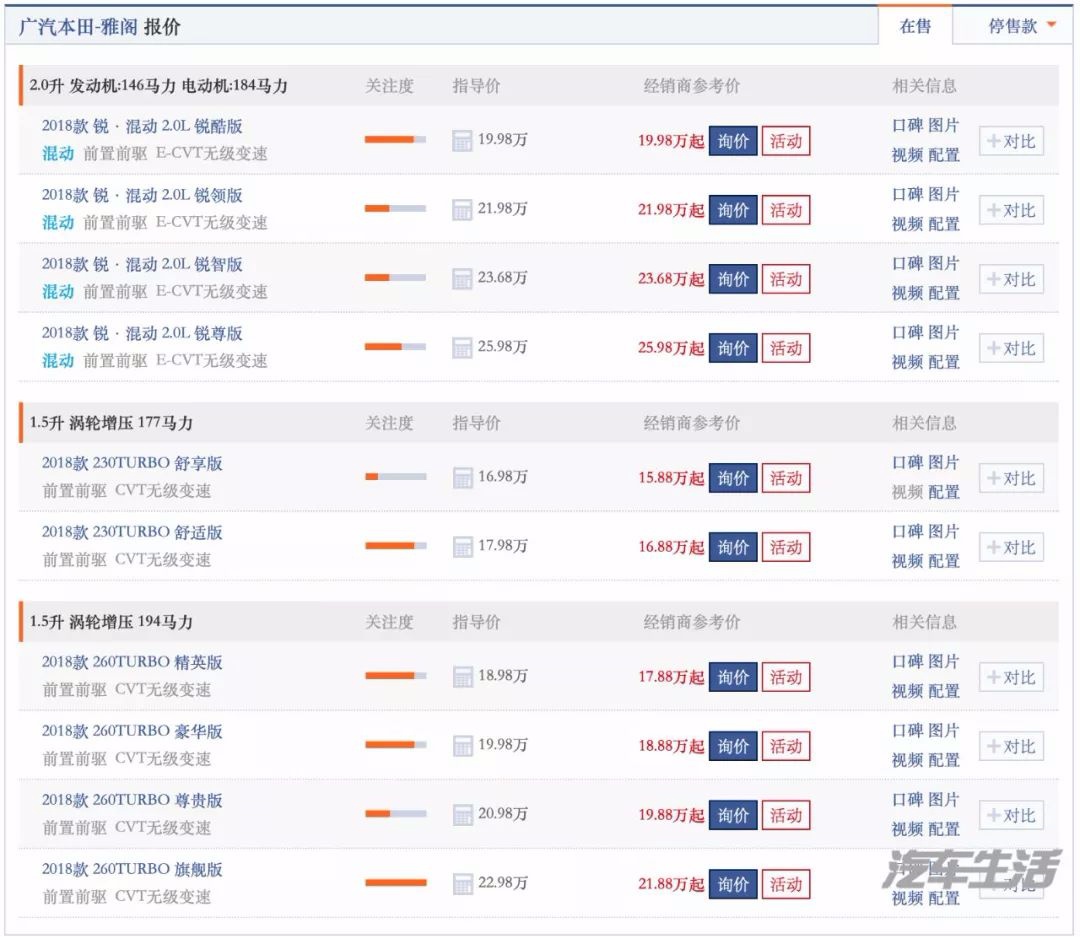Open calculator icon next to 21.98万 guide price
This screenshot has width=1080, height=939.
(x=462, y=209)
